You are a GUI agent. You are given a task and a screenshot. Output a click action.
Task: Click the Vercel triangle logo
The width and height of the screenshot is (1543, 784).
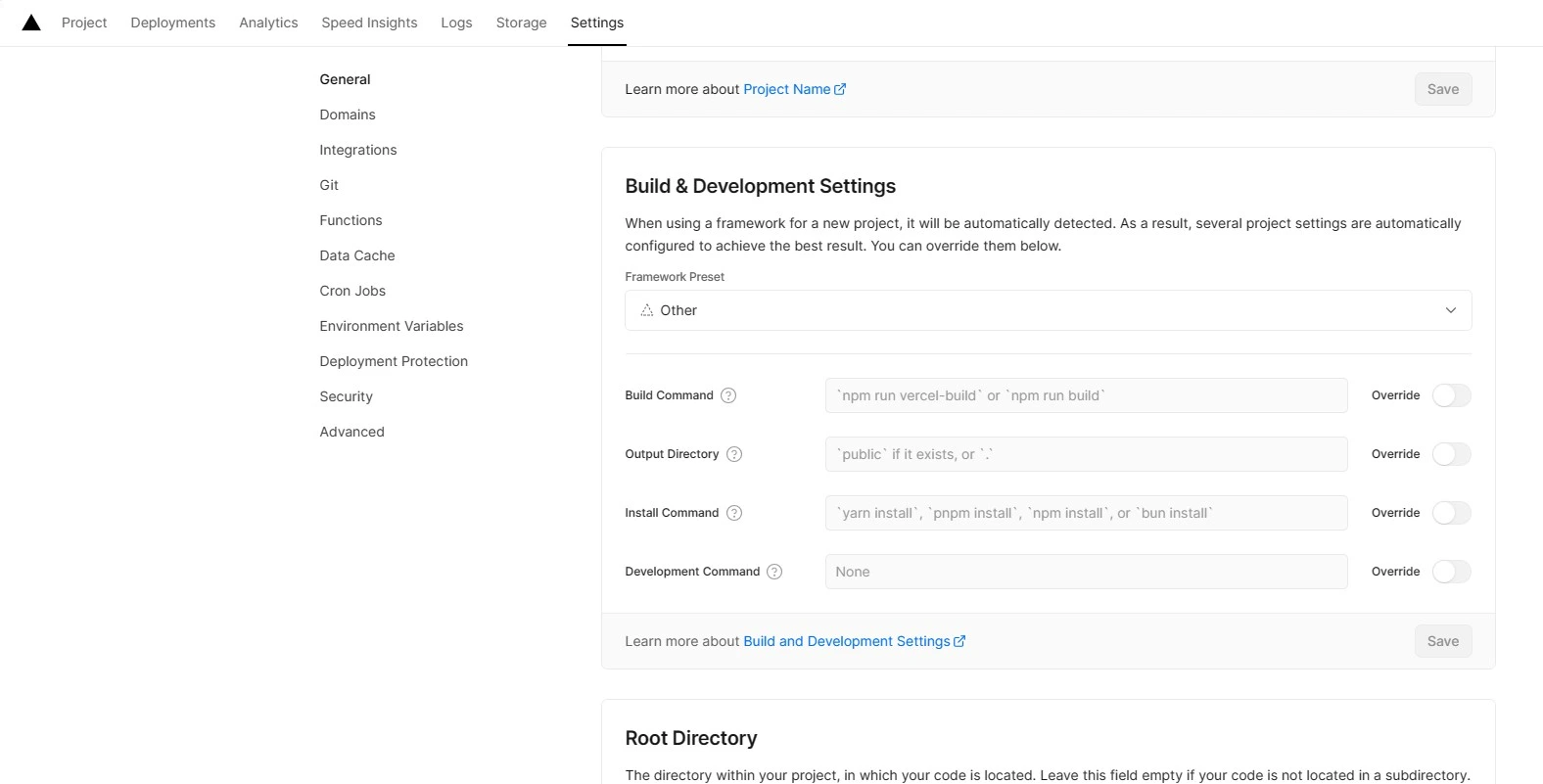[x=31, y=23]
